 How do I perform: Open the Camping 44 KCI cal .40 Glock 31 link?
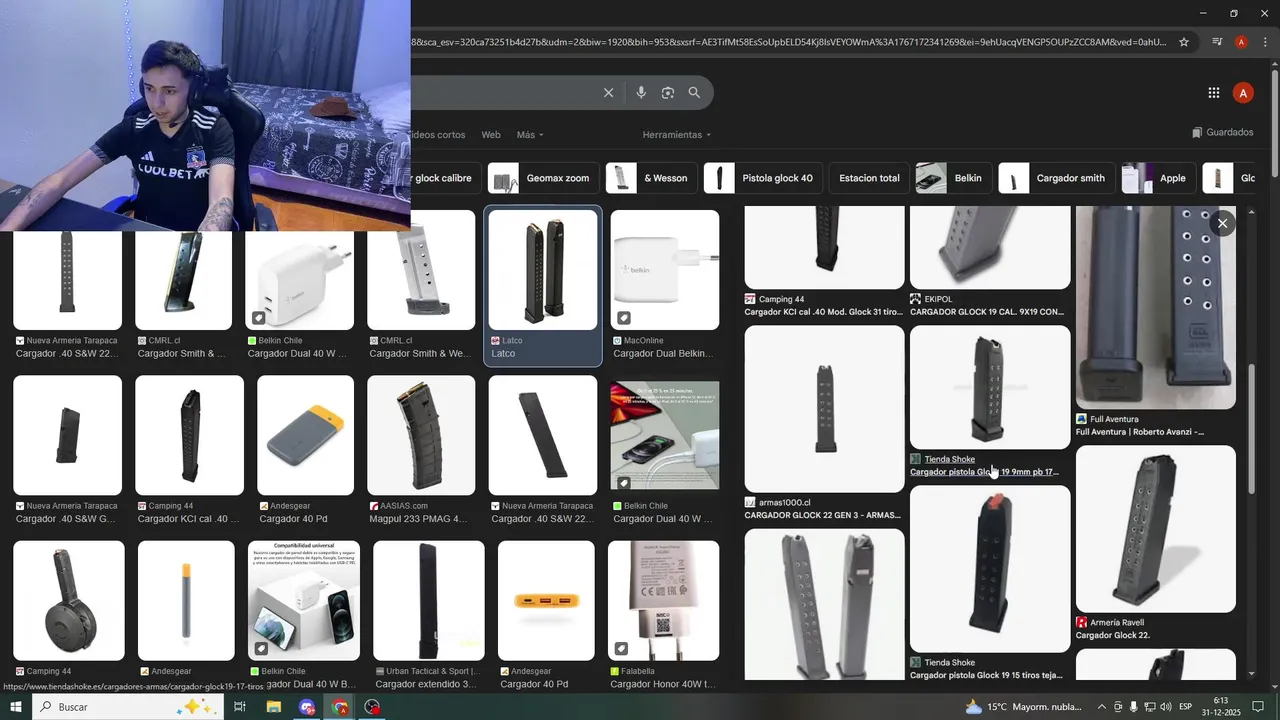coord(823,312)
